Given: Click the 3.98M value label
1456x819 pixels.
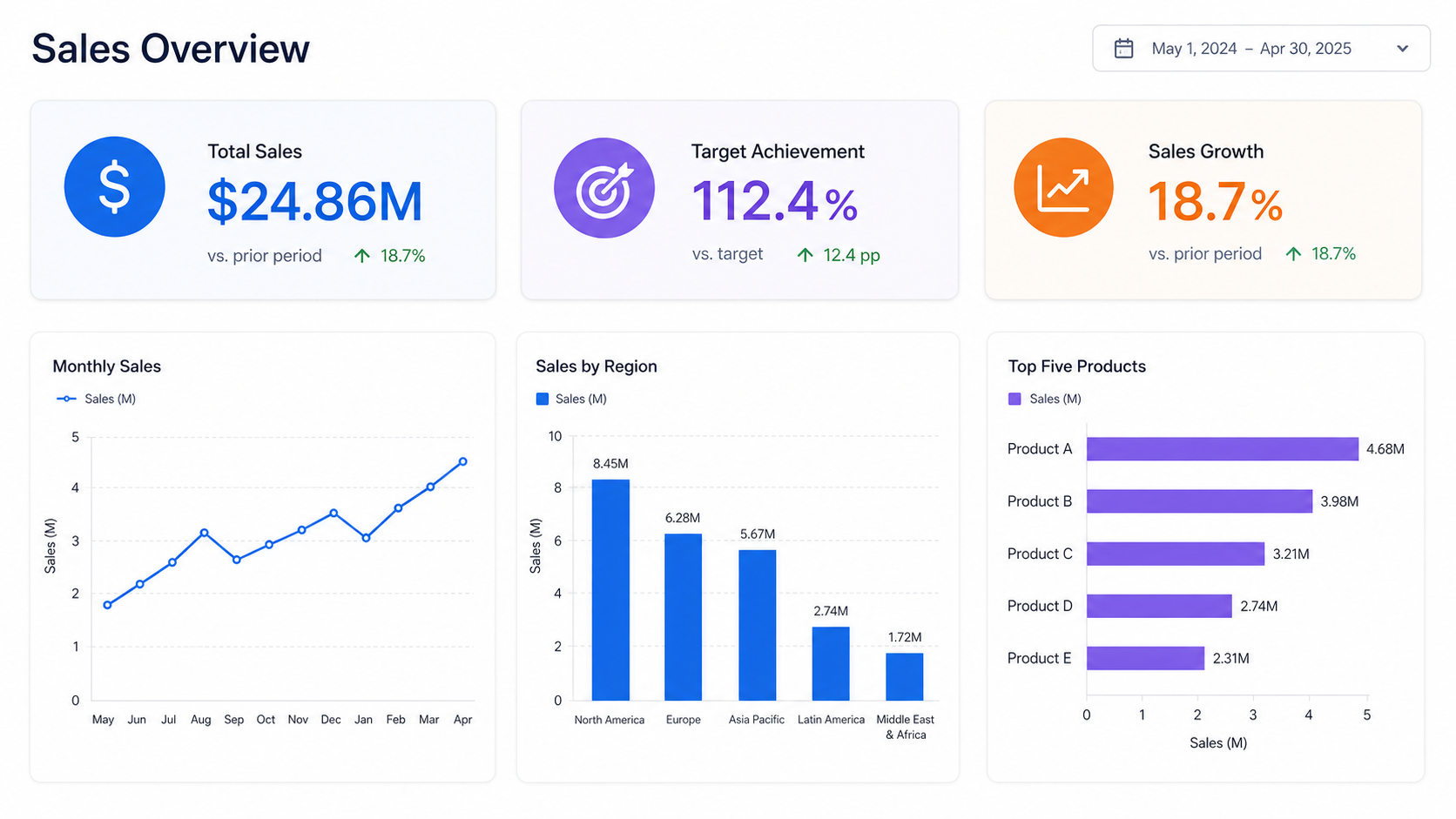Looking at the screenshot, I should tap(1339, 501).
